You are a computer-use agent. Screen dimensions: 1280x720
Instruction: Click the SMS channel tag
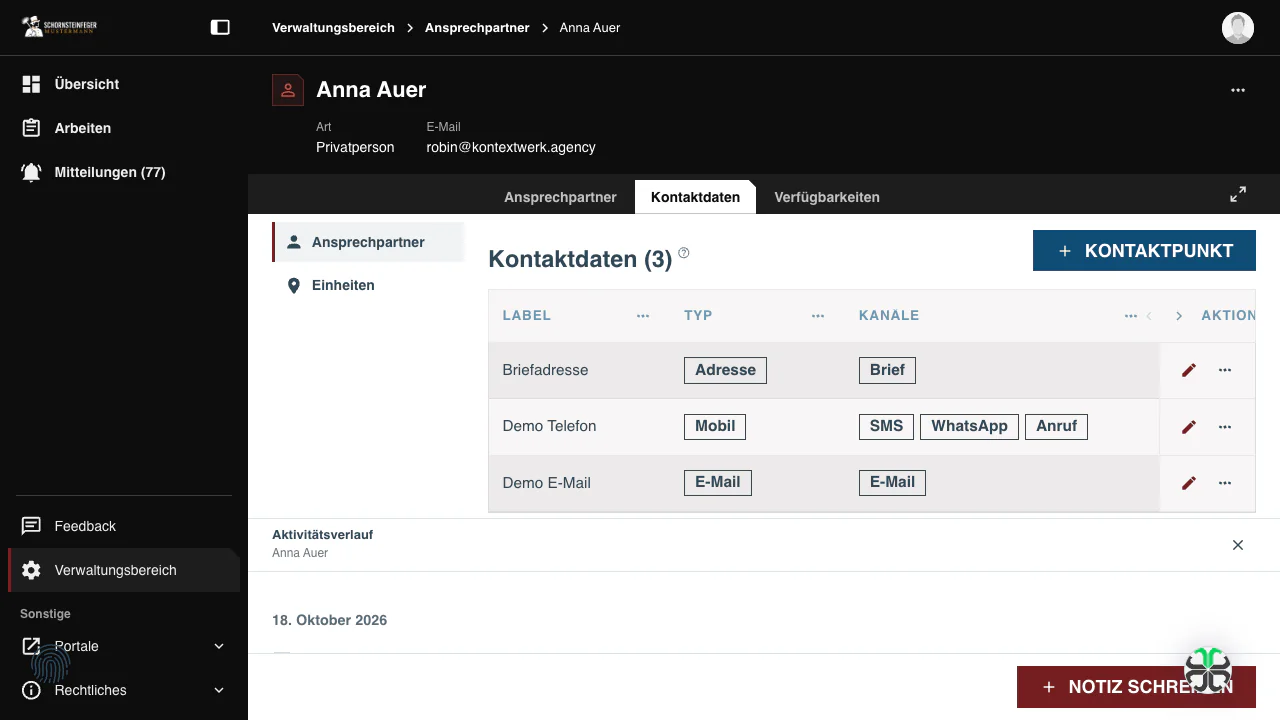click(886, 426)
